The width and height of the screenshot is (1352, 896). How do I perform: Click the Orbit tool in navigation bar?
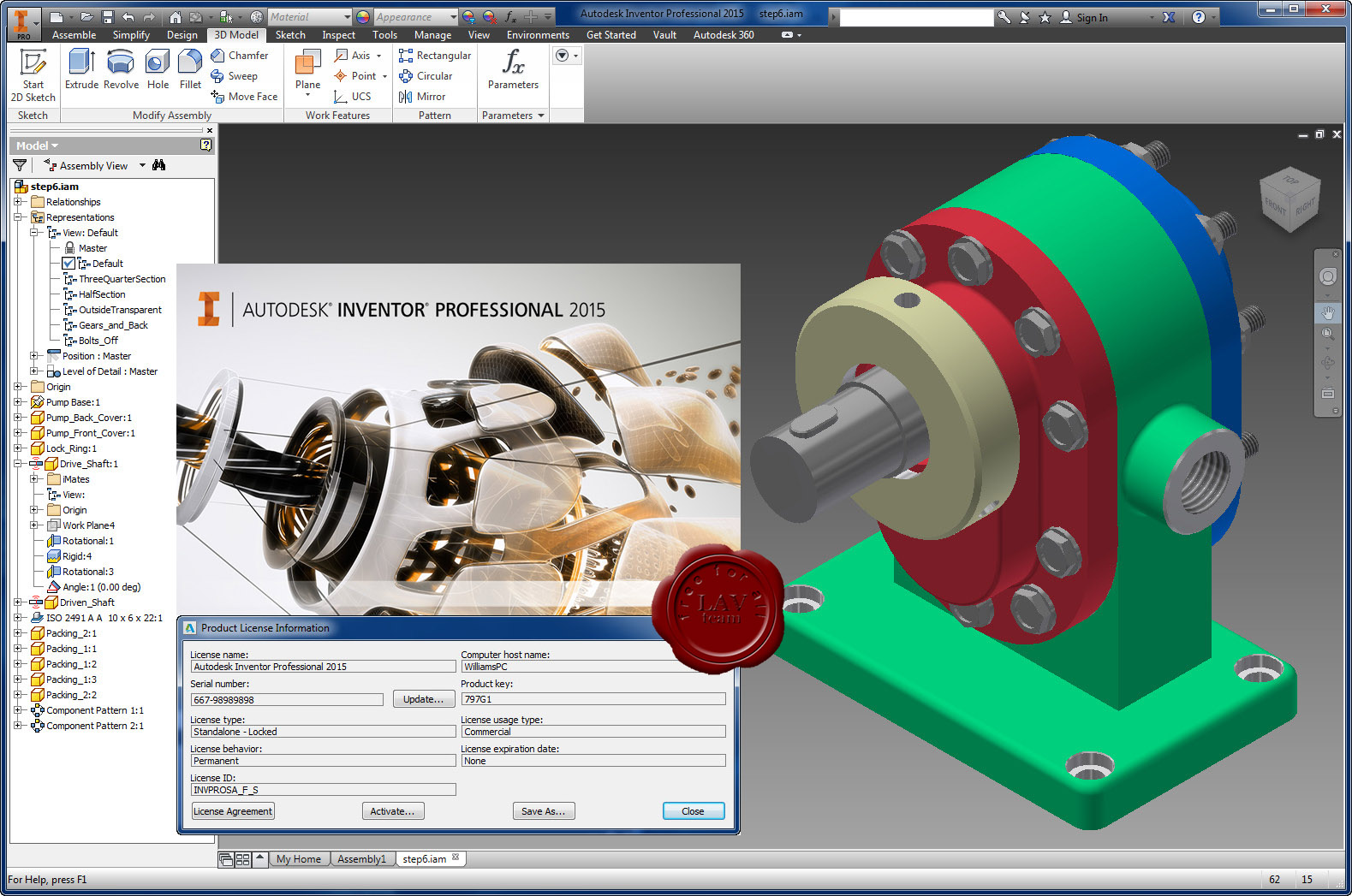[x=1327, y=362]
